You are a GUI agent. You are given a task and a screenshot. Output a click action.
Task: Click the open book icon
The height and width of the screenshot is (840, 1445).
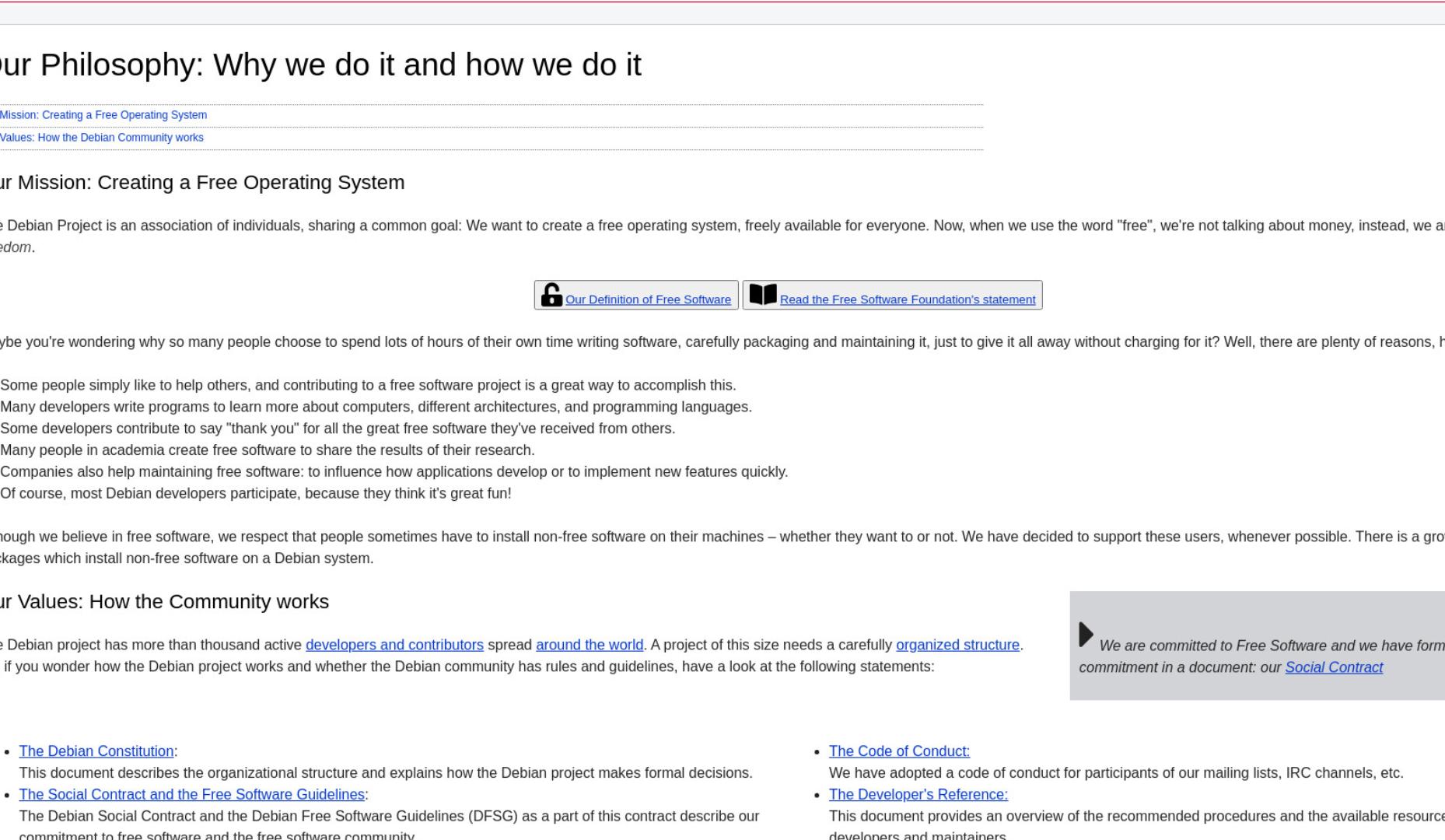tap(763, 294)
